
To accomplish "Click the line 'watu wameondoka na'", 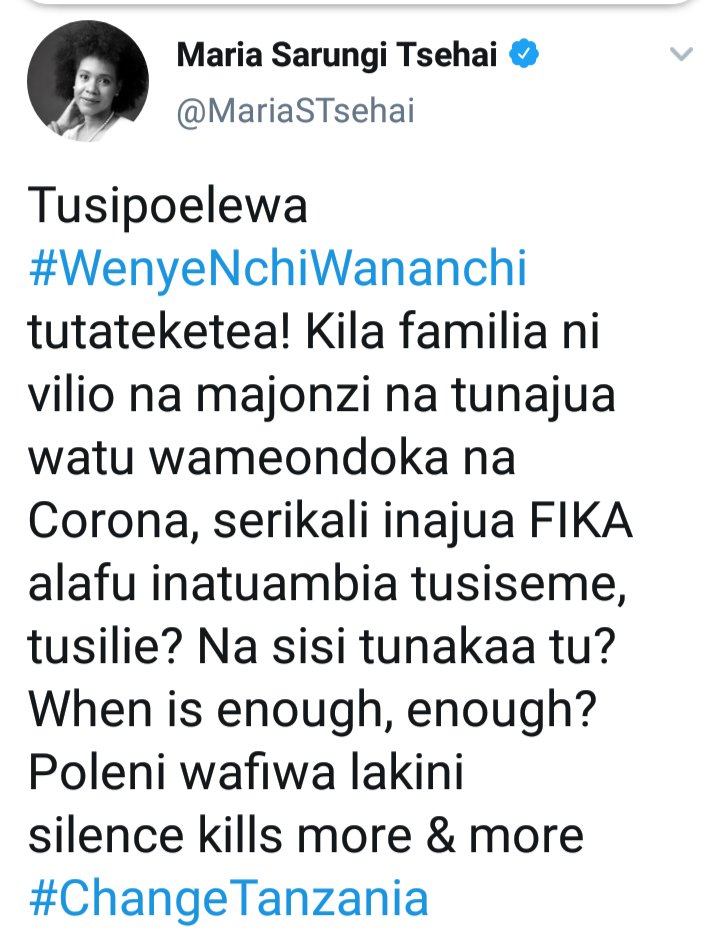I will tap(272, 457).
